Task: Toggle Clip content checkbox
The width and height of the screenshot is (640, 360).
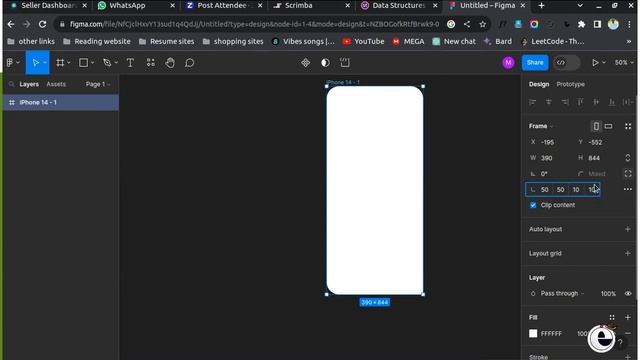Action: tap(533, 205)
